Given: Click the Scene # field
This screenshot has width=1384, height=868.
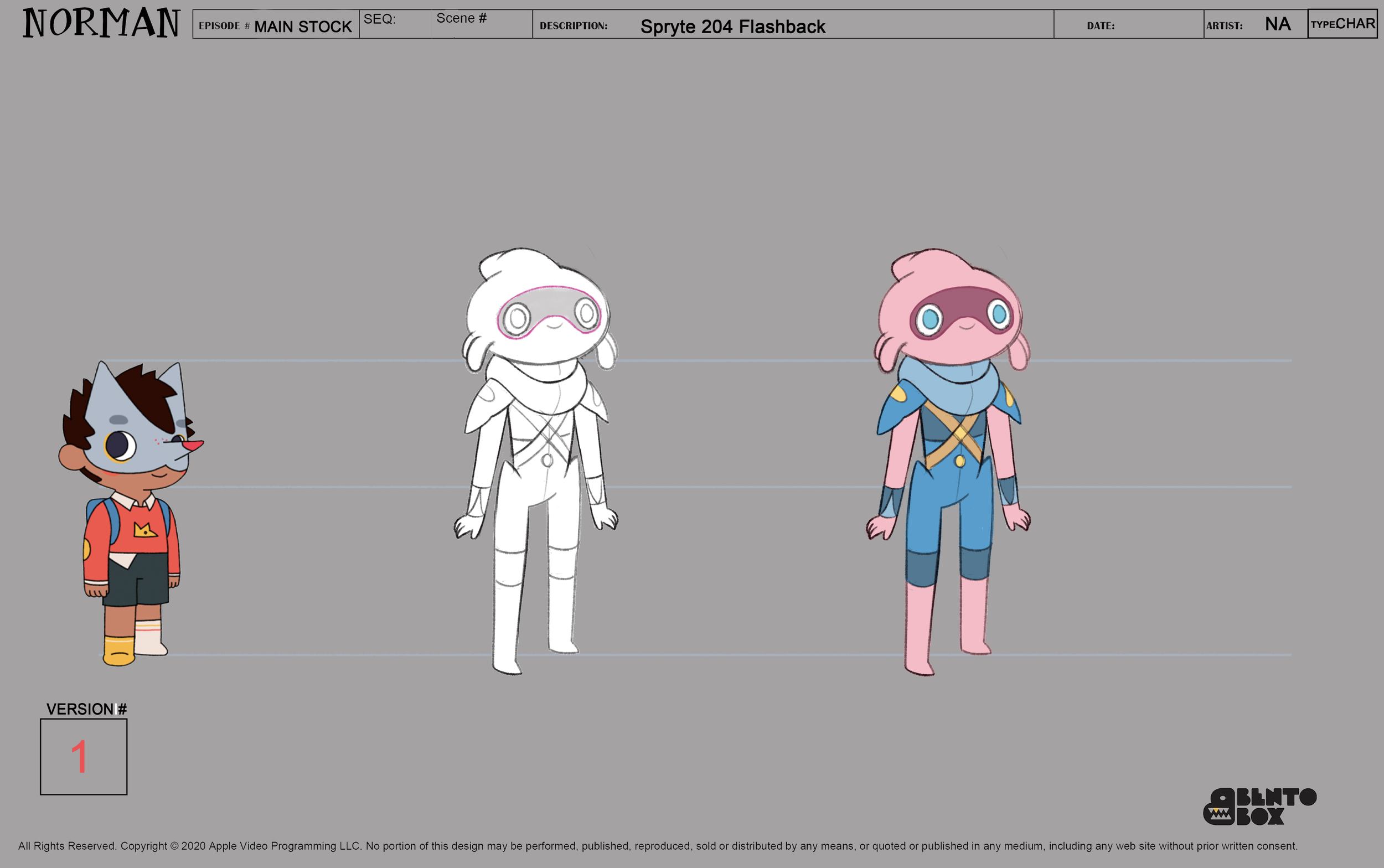Looking at the screenshot, I should point(481,24).
